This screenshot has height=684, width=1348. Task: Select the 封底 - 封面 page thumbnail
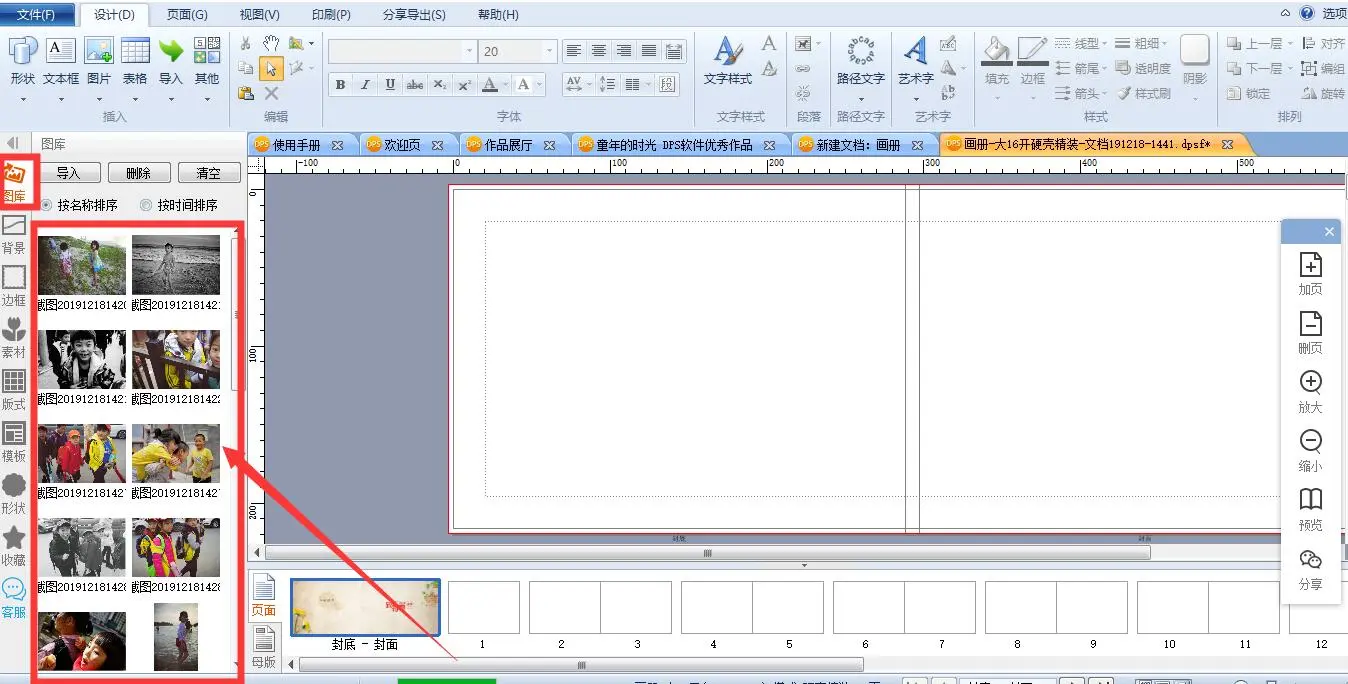pos(365,607)
